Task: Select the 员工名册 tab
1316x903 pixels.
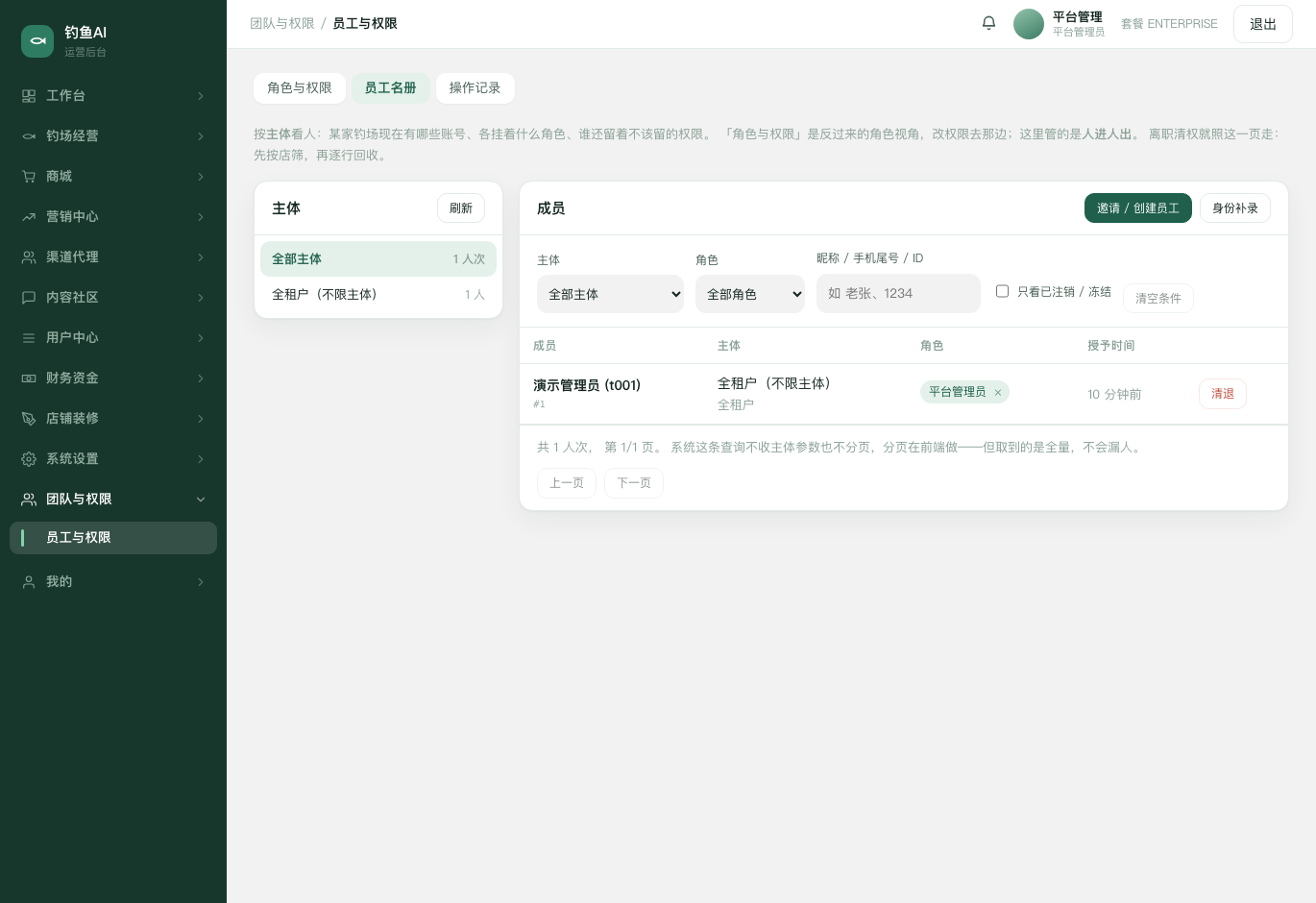Action: (390, 87)
